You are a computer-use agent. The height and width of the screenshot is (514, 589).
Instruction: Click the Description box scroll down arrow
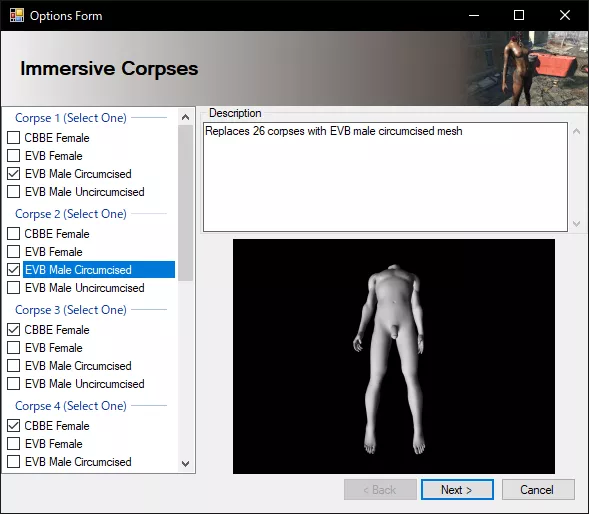pyautogui.click(x=576, y=224)
